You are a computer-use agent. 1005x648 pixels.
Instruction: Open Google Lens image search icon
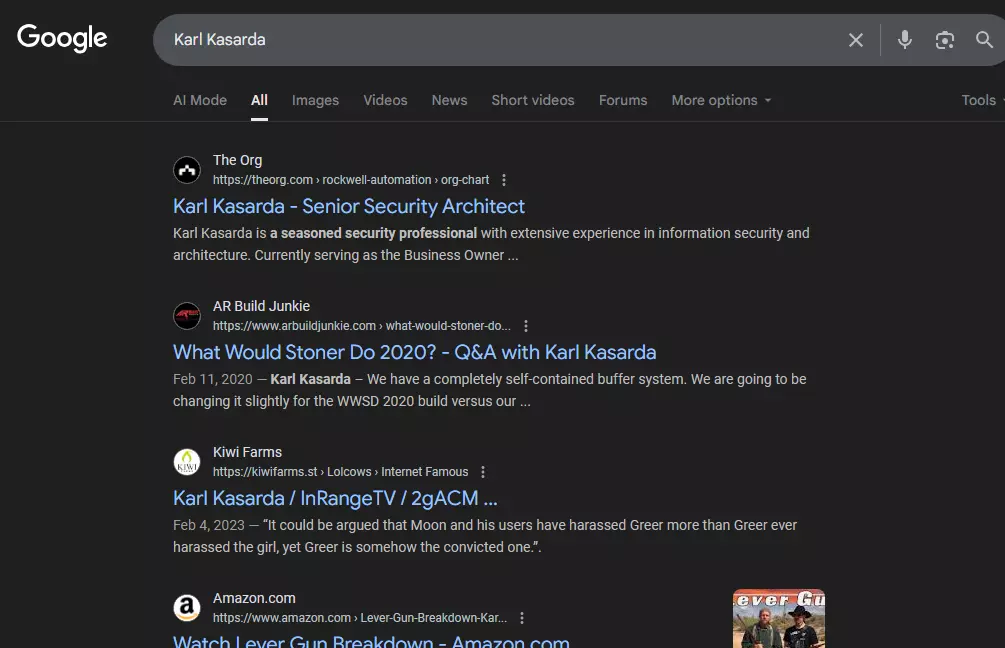click(944, 40)
